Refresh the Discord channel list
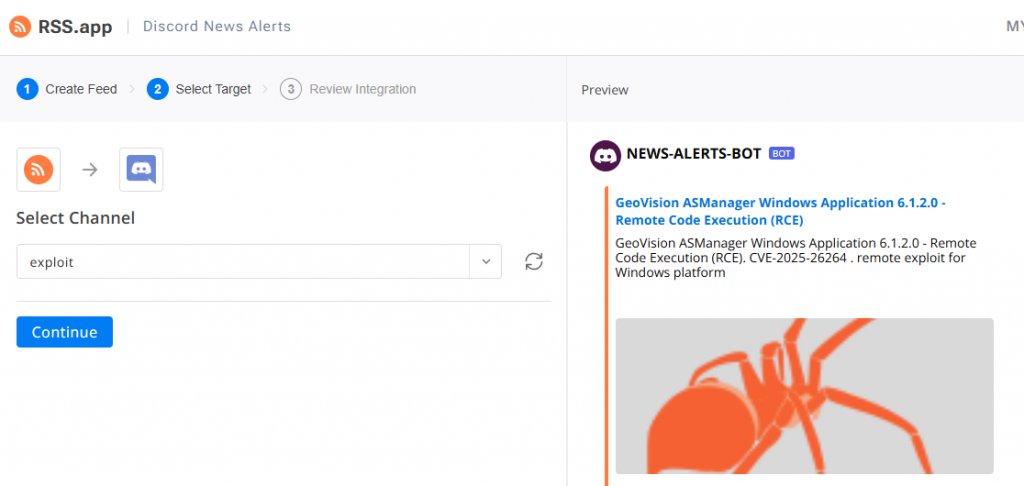The height and width of the screenshot is (486, 1024). point(534,262)
